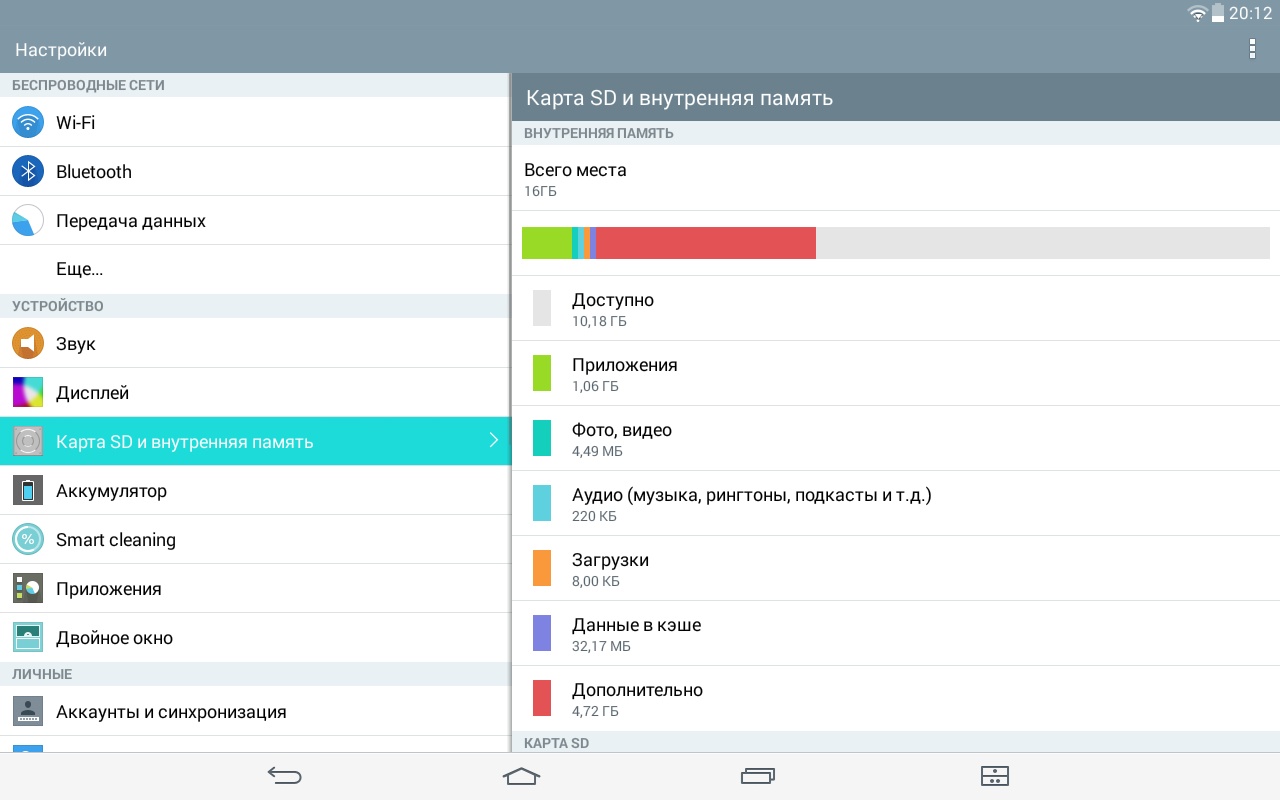Open Данные в кэше storage entry
Screen dimensions: 1280x800
(636, 633)
